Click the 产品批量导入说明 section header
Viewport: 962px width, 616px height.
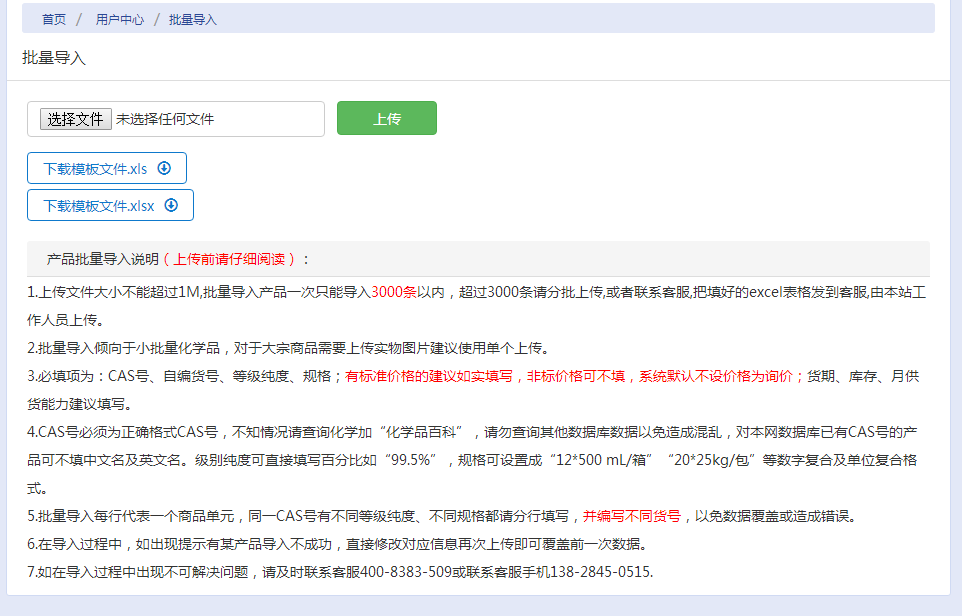(x=102, y=259)
